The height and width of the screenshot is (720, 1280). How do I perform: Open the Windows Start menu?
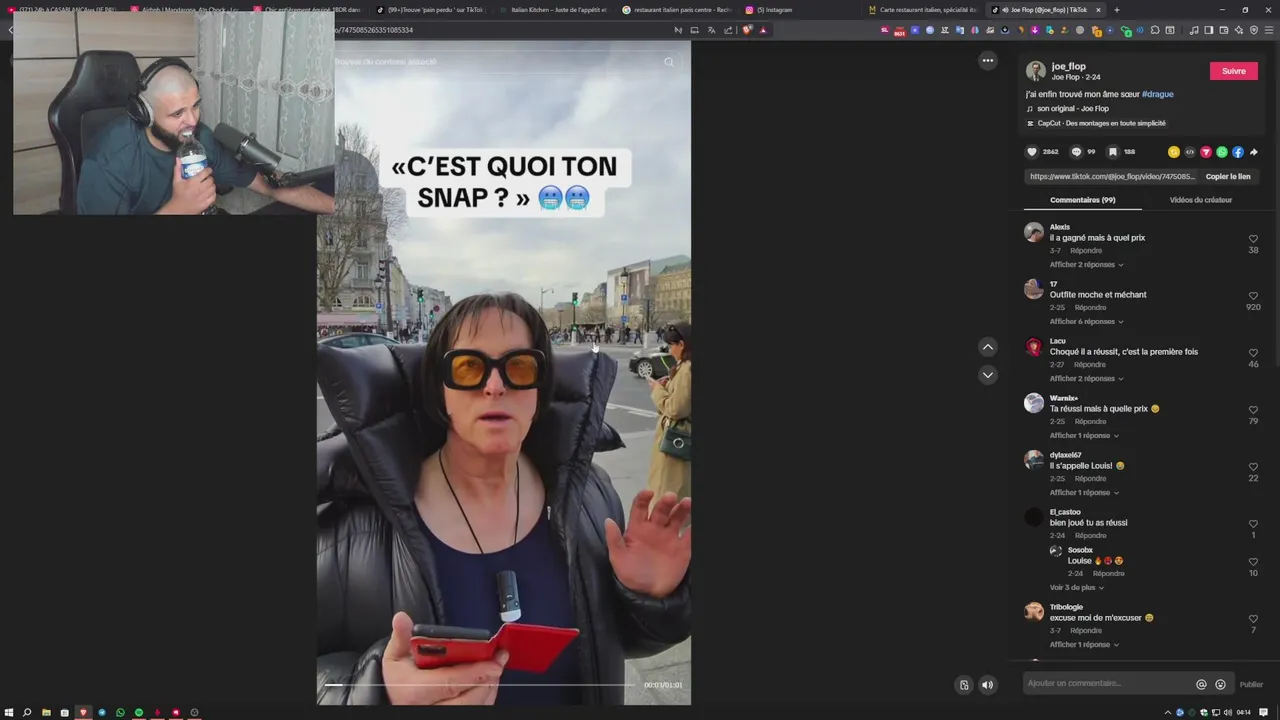[9, 712]
